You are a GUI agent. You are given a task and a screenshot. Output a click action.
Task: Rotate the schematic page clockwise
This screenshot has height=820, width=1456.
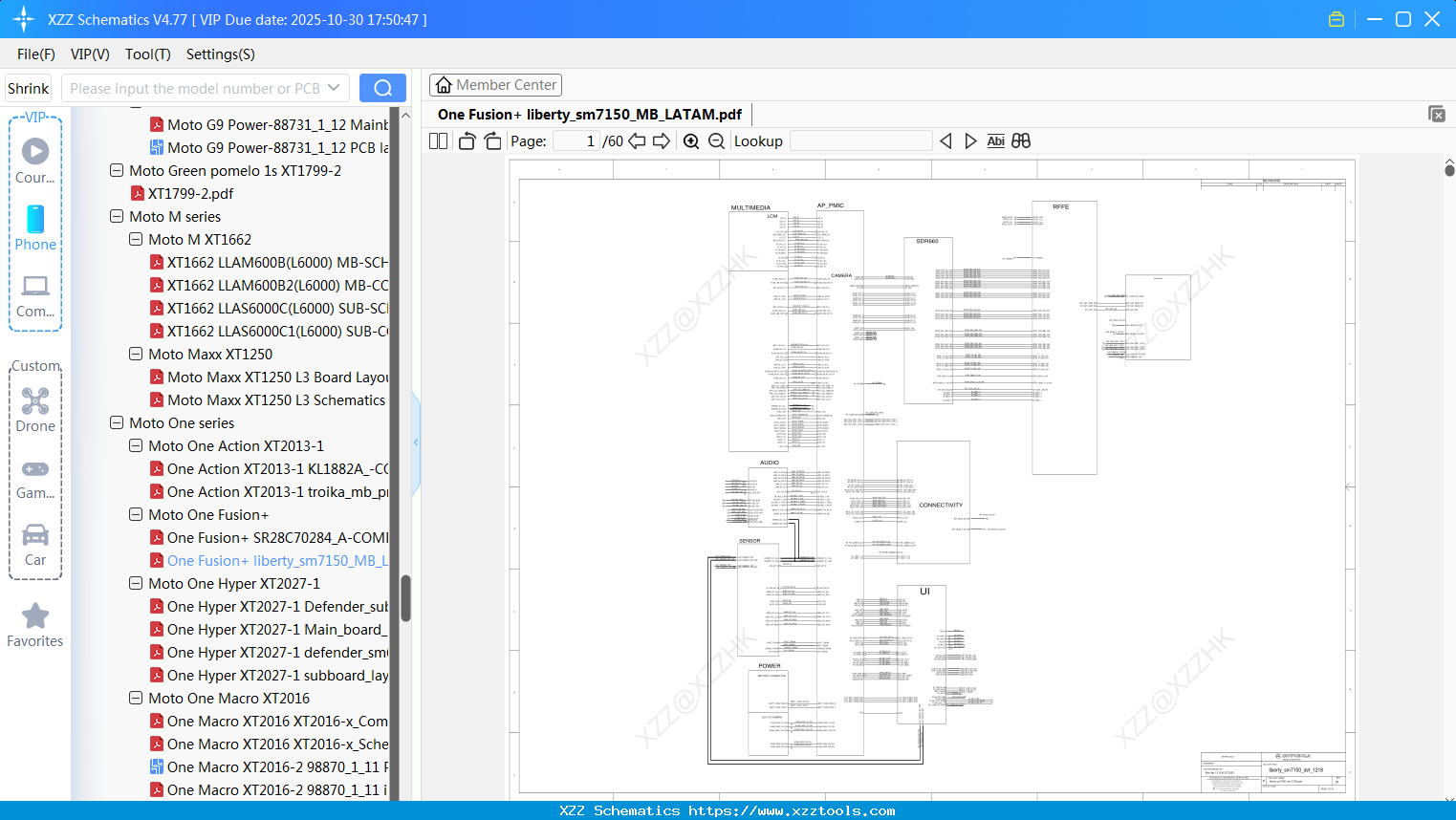[x=491, y=140]
